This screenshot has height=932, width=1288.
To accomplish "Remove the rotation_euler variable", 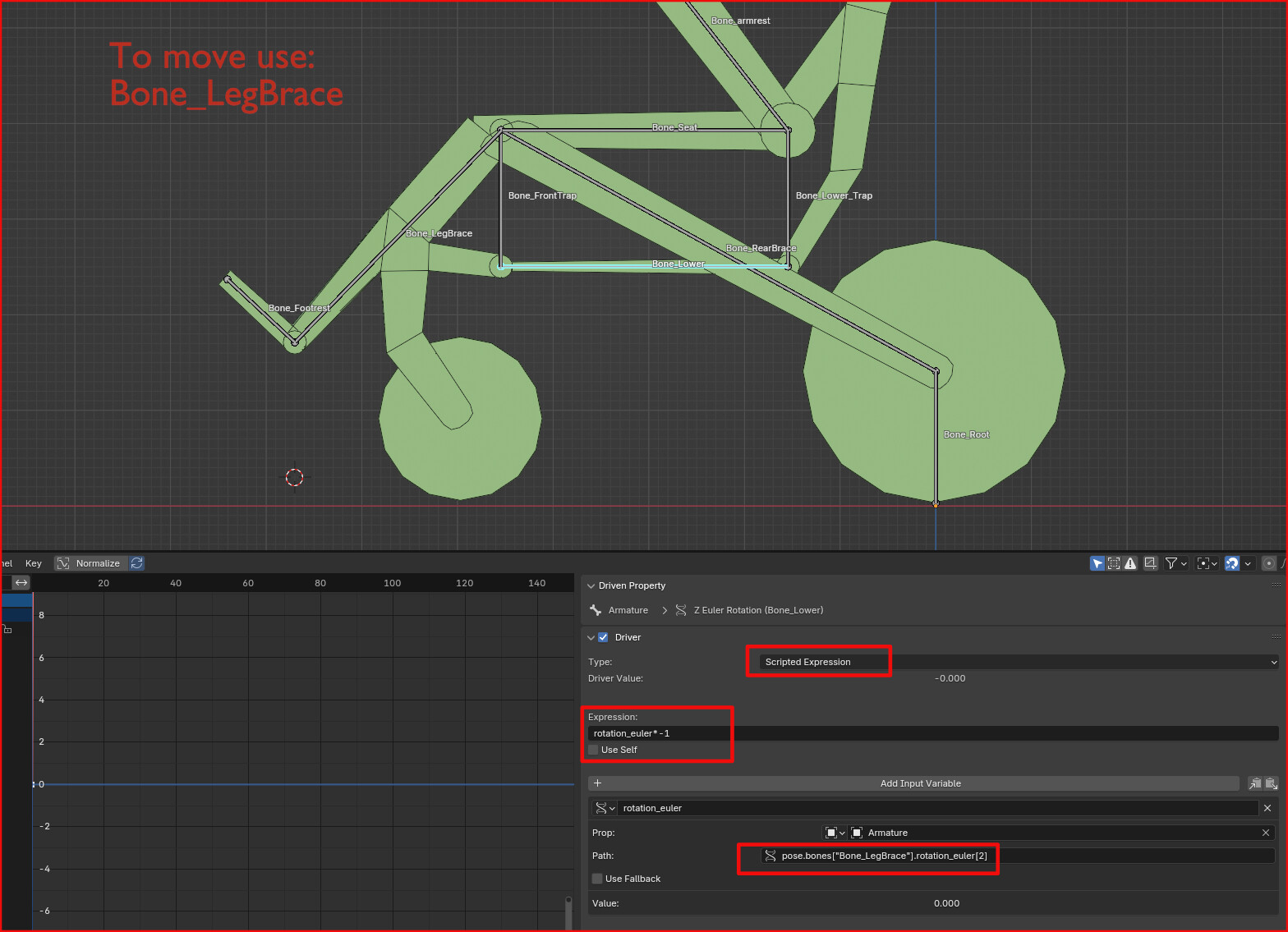I will (x=1267, y=808).
